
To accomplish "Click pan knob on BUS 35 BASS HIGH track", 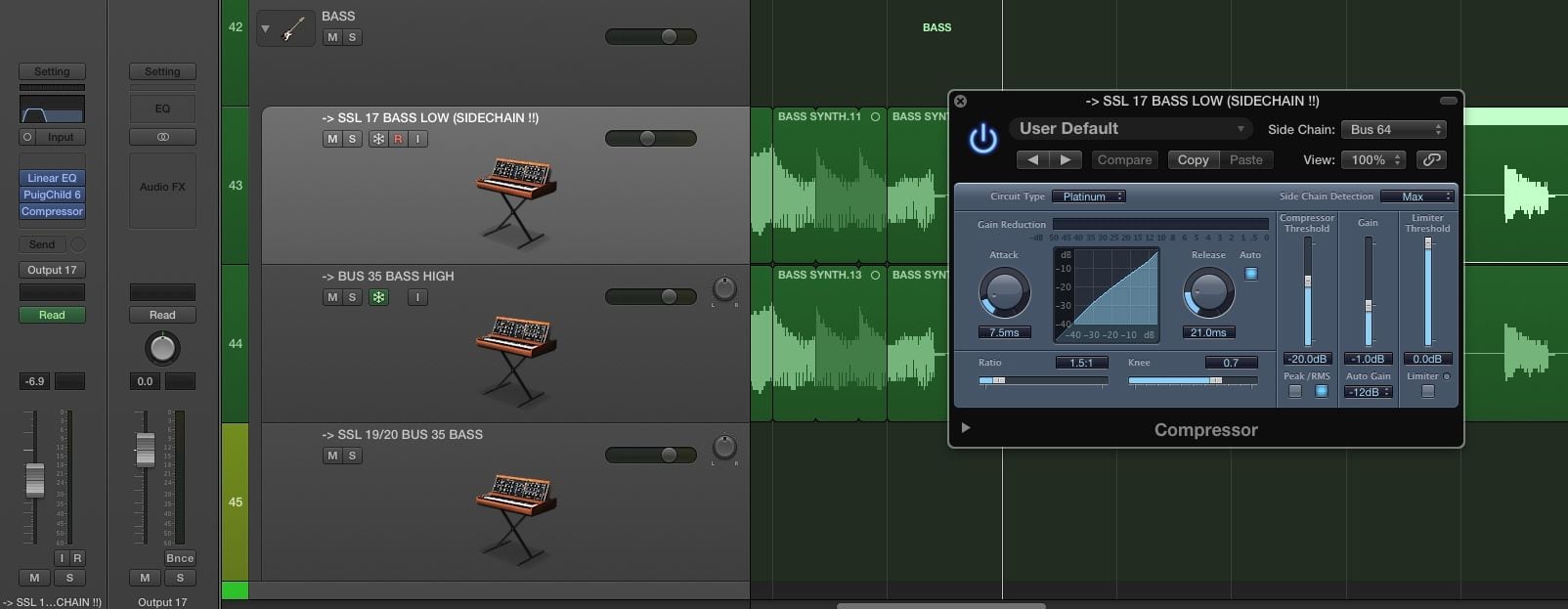I will coord(723,288).
